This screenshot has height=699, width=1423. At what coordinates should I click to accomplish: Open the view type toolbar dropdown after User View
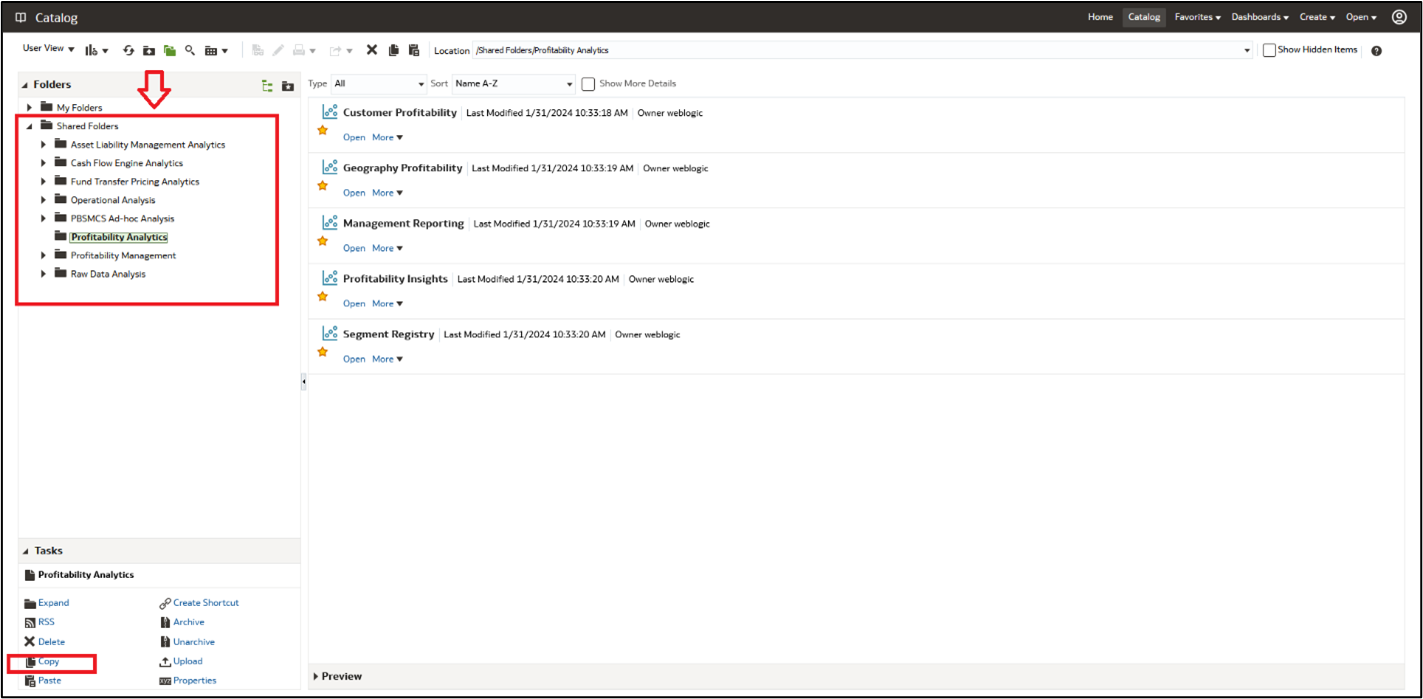tap(97, 50)
